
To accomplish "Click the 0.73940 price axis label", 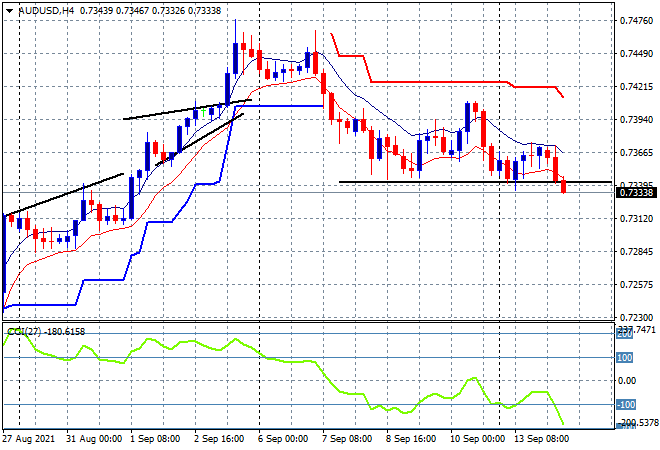I will (x=636, y=120).
